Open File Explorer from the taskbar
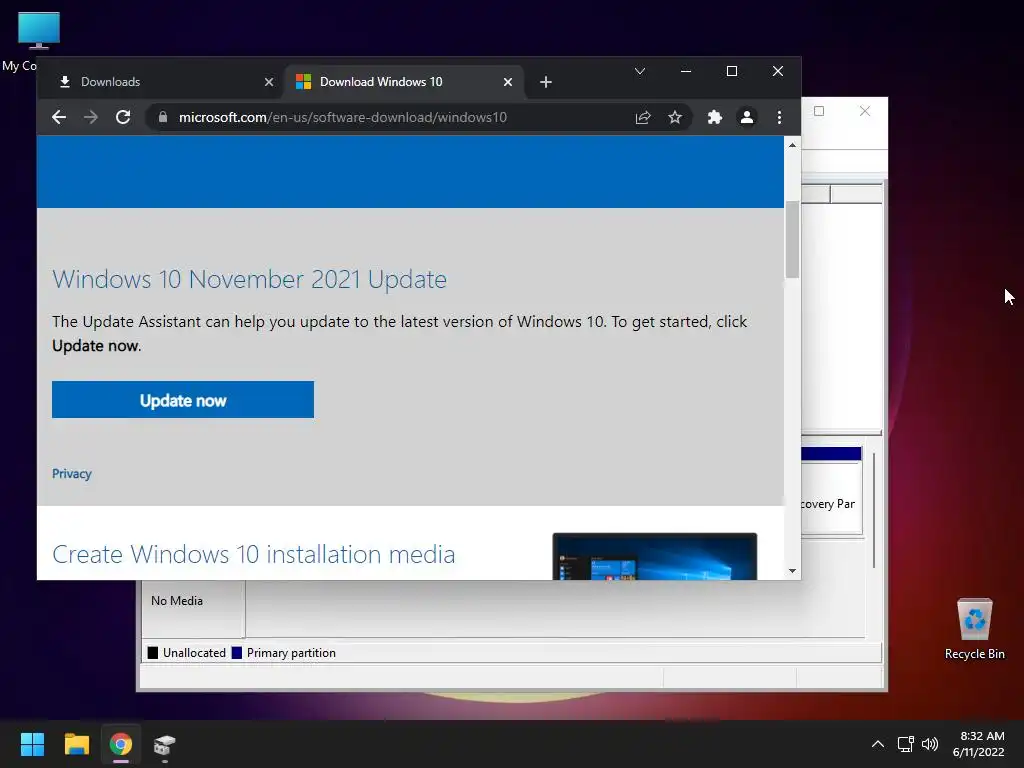The height and width of the screenshot is (768, 1024). coord(76,744)
